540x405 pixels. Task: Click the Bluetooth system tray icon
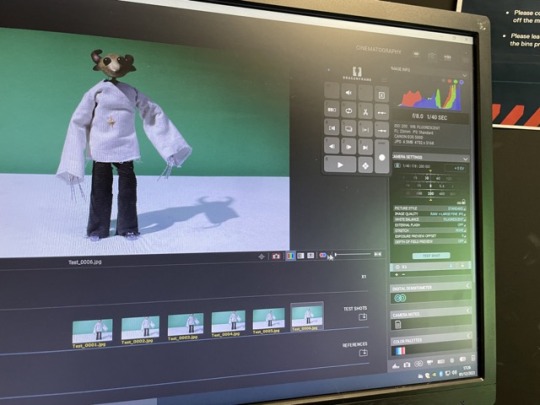coord(441,374)
